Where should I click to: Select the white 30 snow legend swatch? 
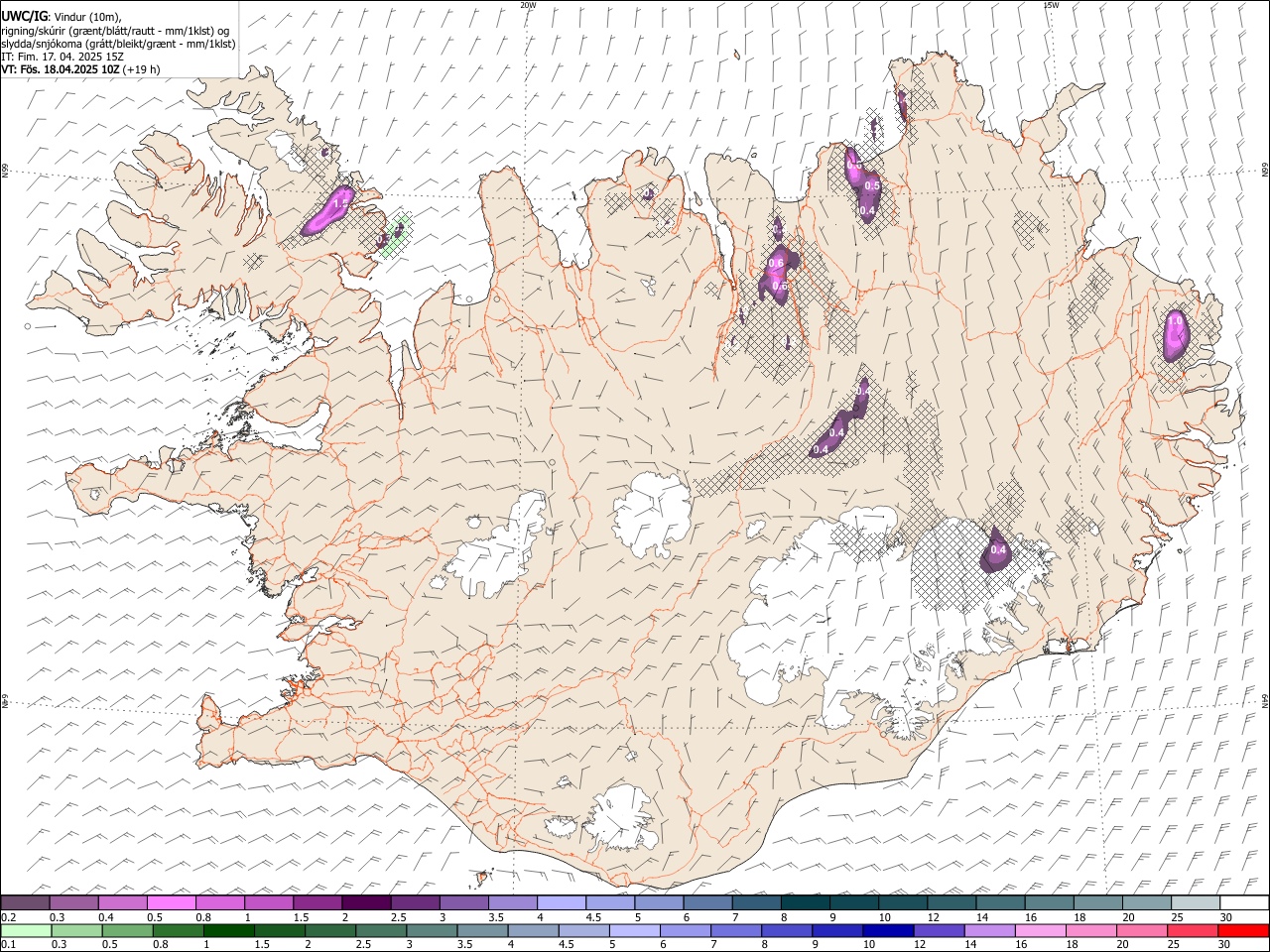point(1244,903)
